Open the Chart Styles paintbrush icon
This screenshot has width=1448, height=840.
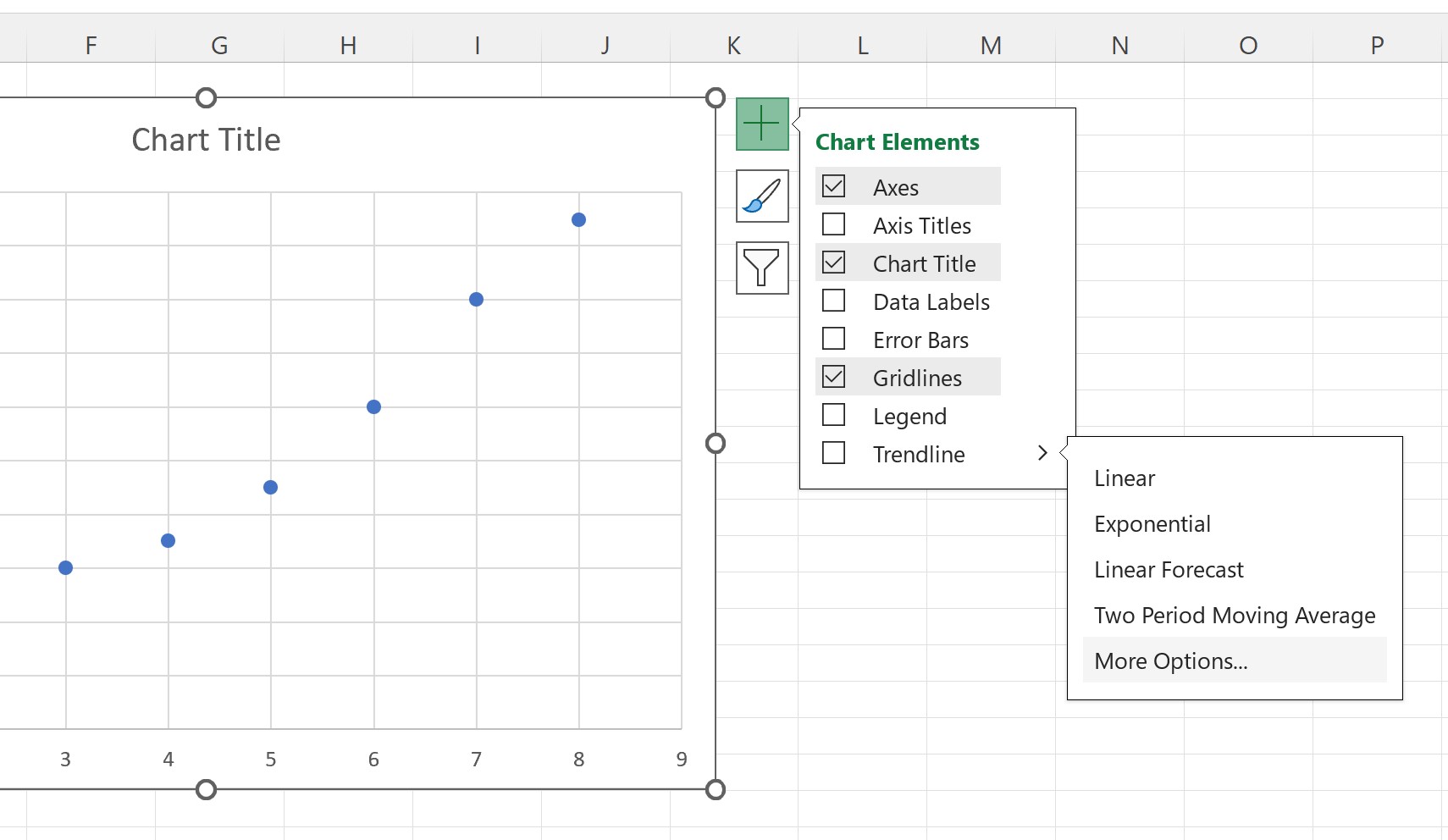pyautogui.click(x=760, y=196)
